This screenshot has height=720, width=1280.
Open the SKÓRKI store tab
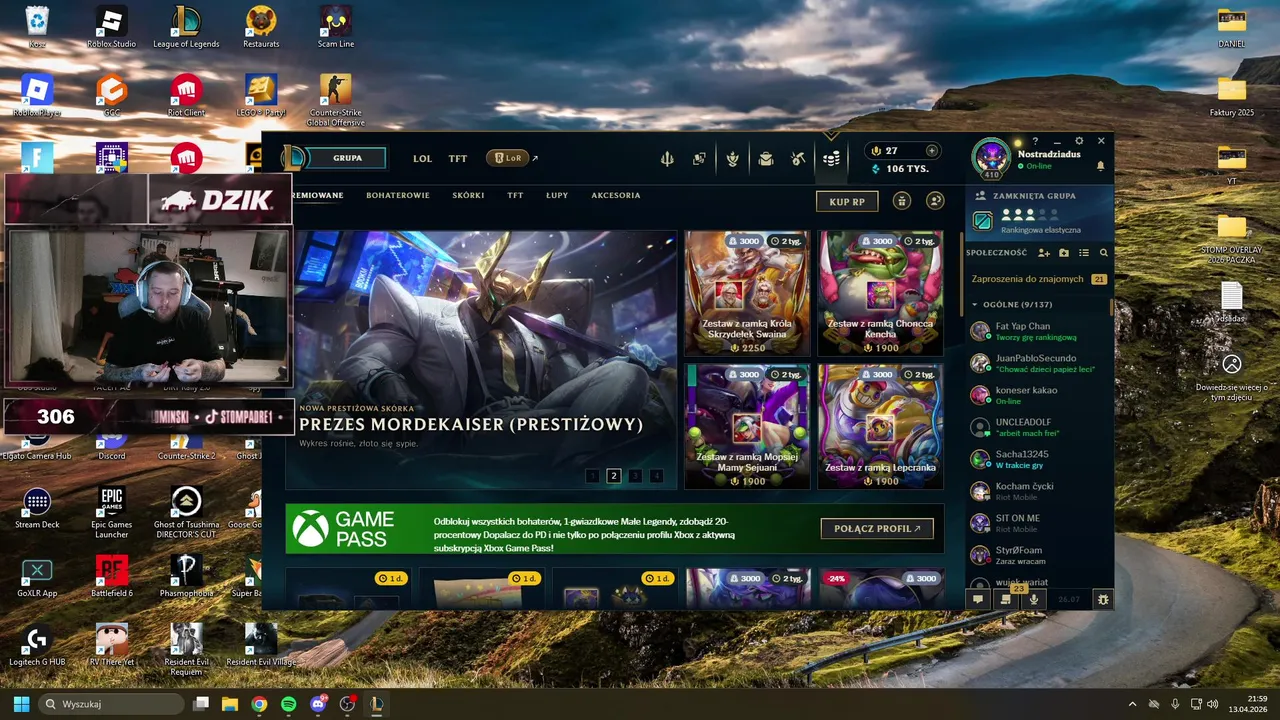(468, 195)
